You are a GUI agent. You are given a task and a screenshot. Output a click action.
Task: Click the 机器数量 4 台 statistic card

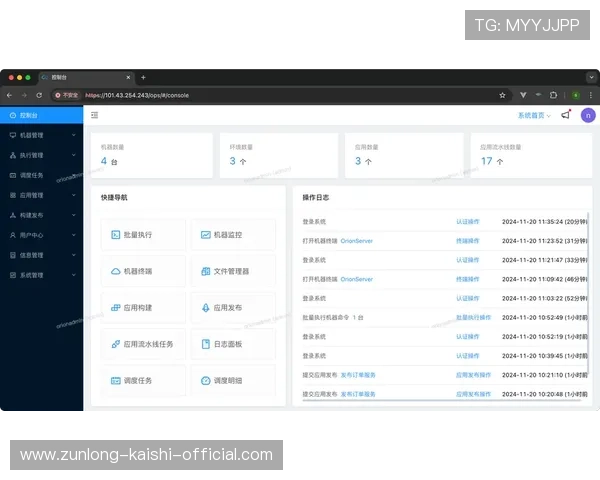(x=152, y=155)
